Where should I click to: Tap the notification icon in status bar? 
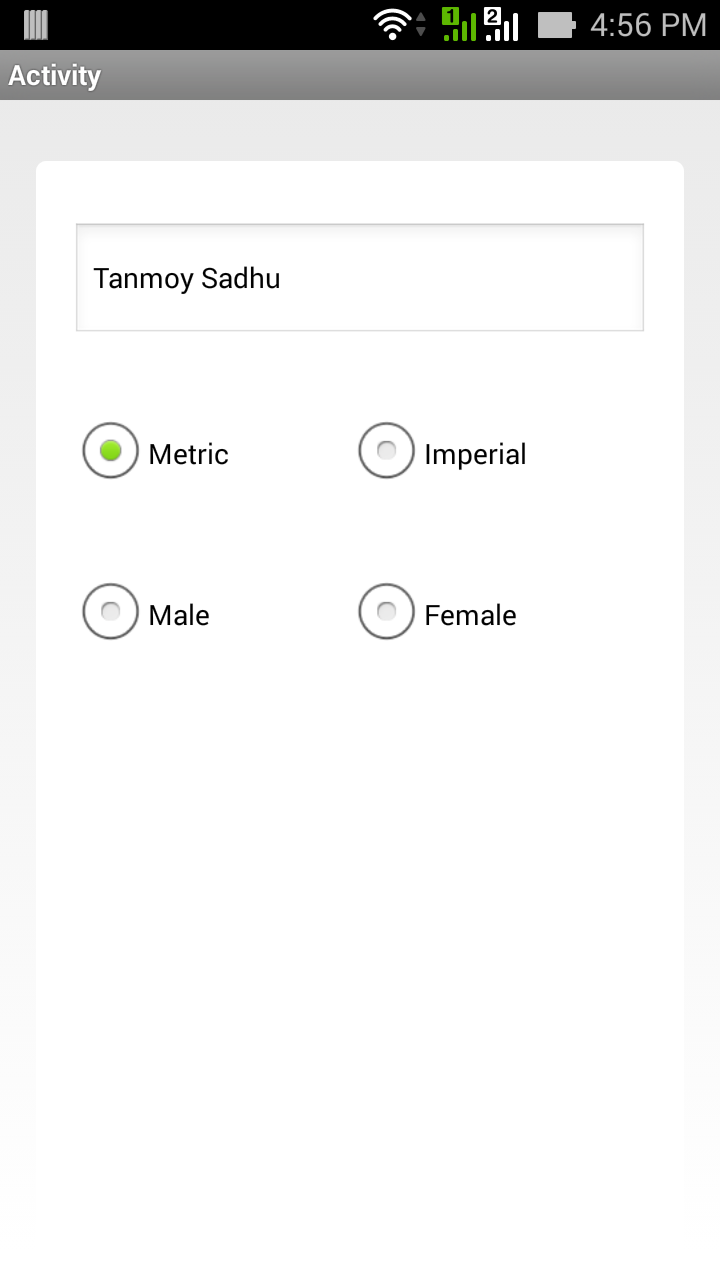[x=36, y=25]
